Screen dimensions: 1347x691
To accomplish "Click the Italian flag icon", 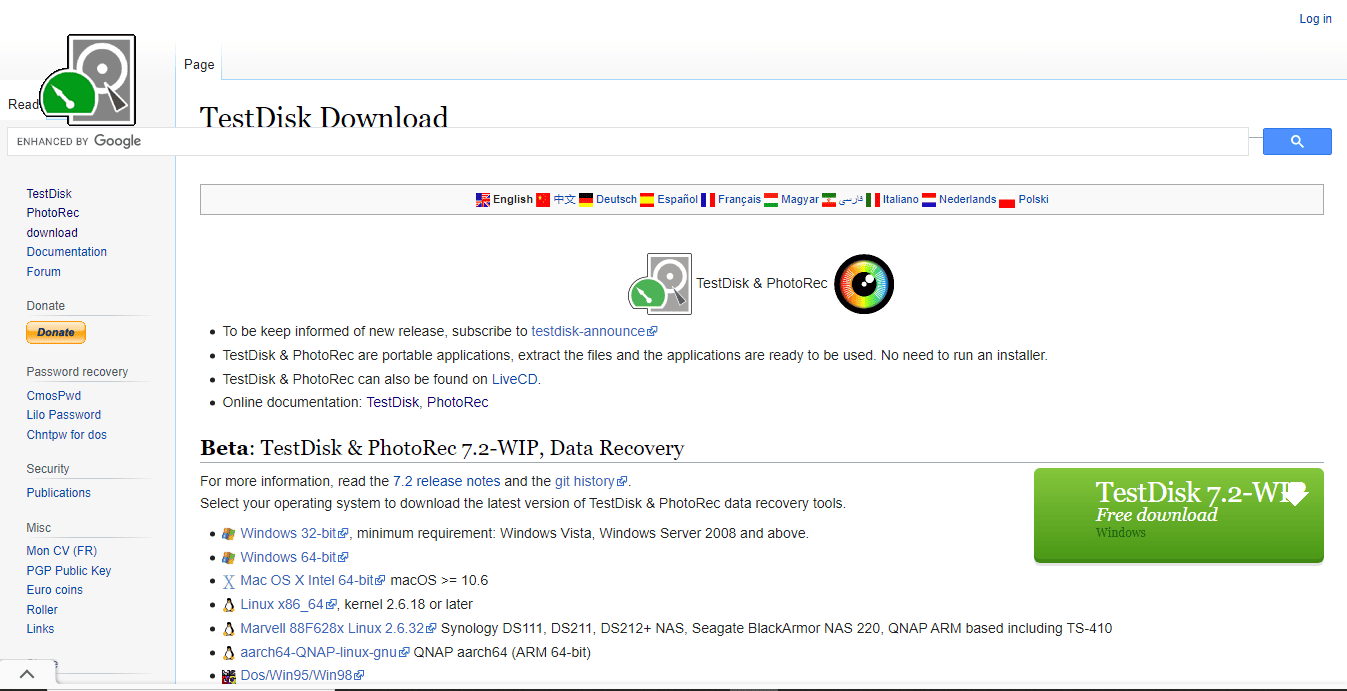I will click(873, 200).
